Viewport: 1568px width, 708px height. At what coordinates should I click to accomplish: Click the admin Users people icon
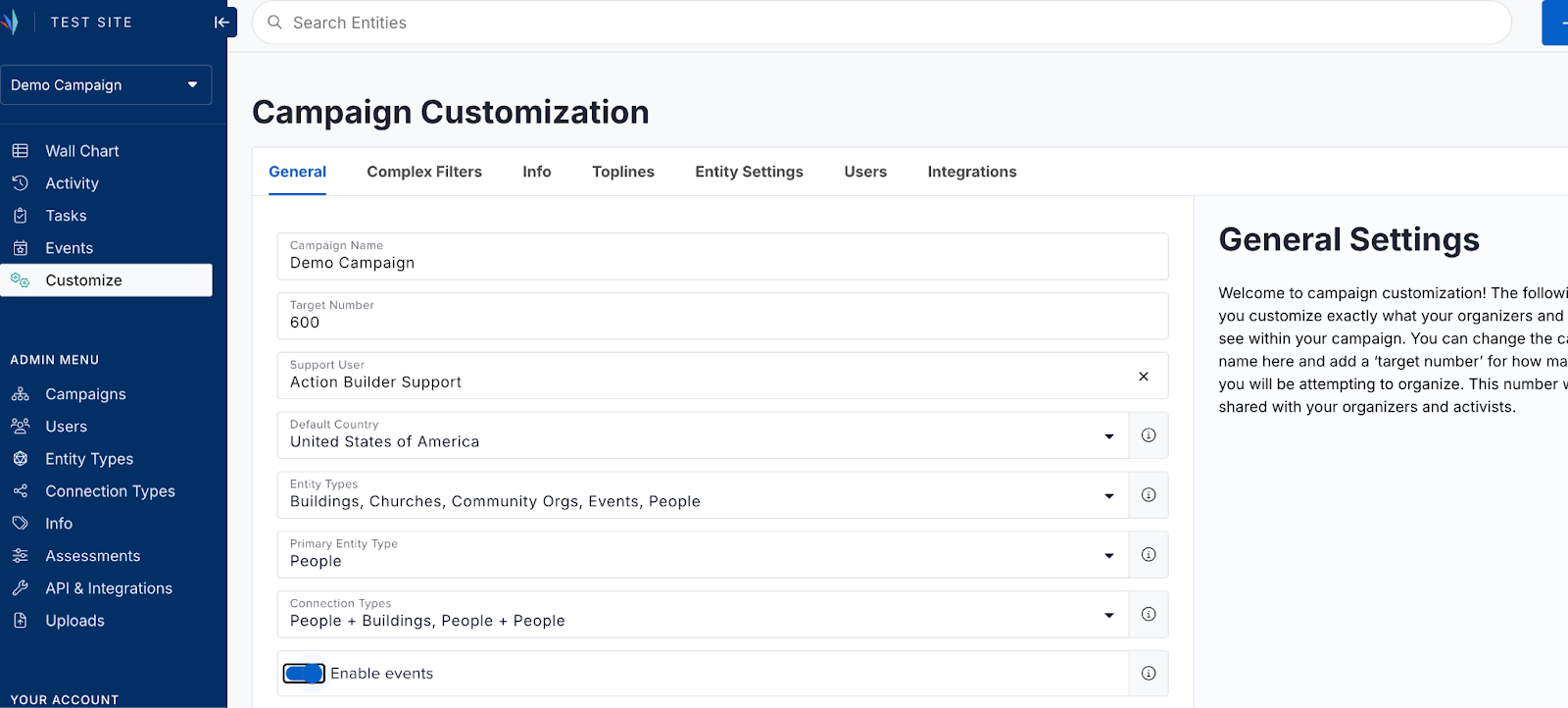click(x=20, y=427)
